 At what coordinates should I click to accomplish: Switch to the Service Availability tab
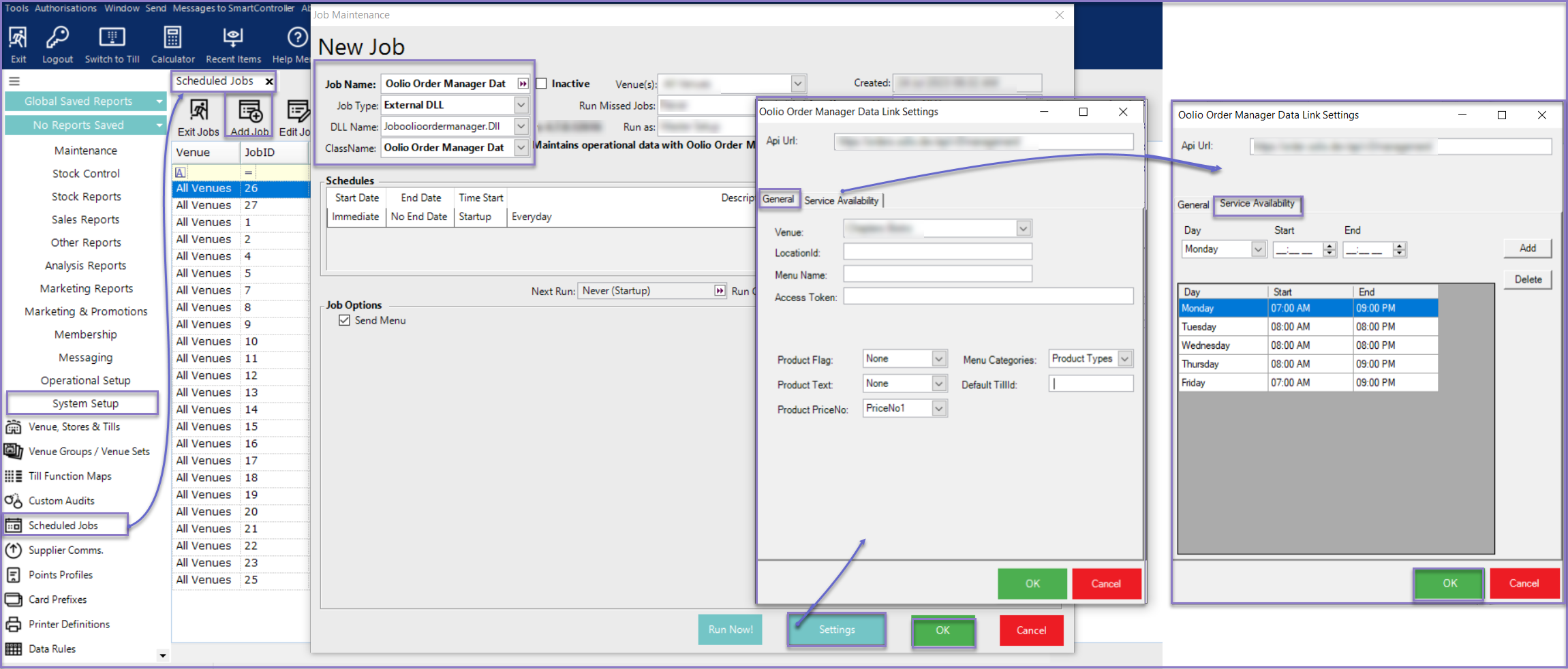[841, 200]
